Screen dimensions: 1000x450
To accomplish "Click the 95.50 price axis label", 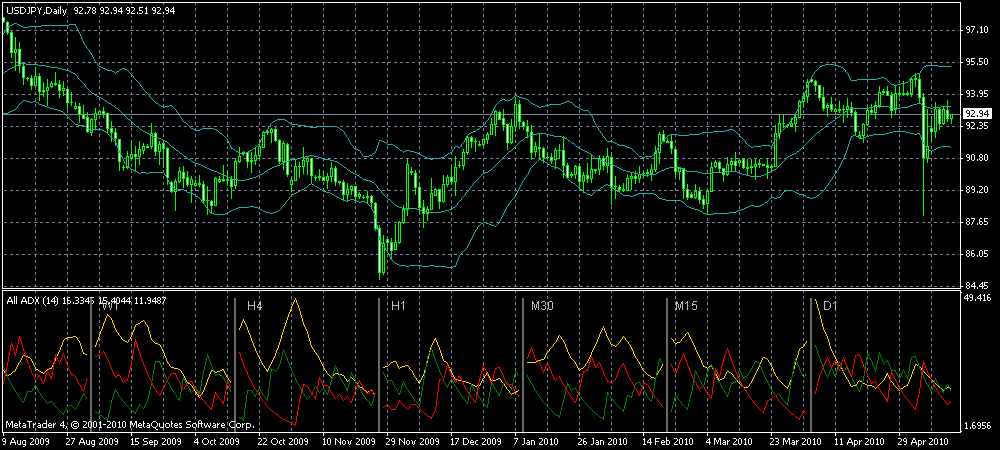I will [976, 62].
